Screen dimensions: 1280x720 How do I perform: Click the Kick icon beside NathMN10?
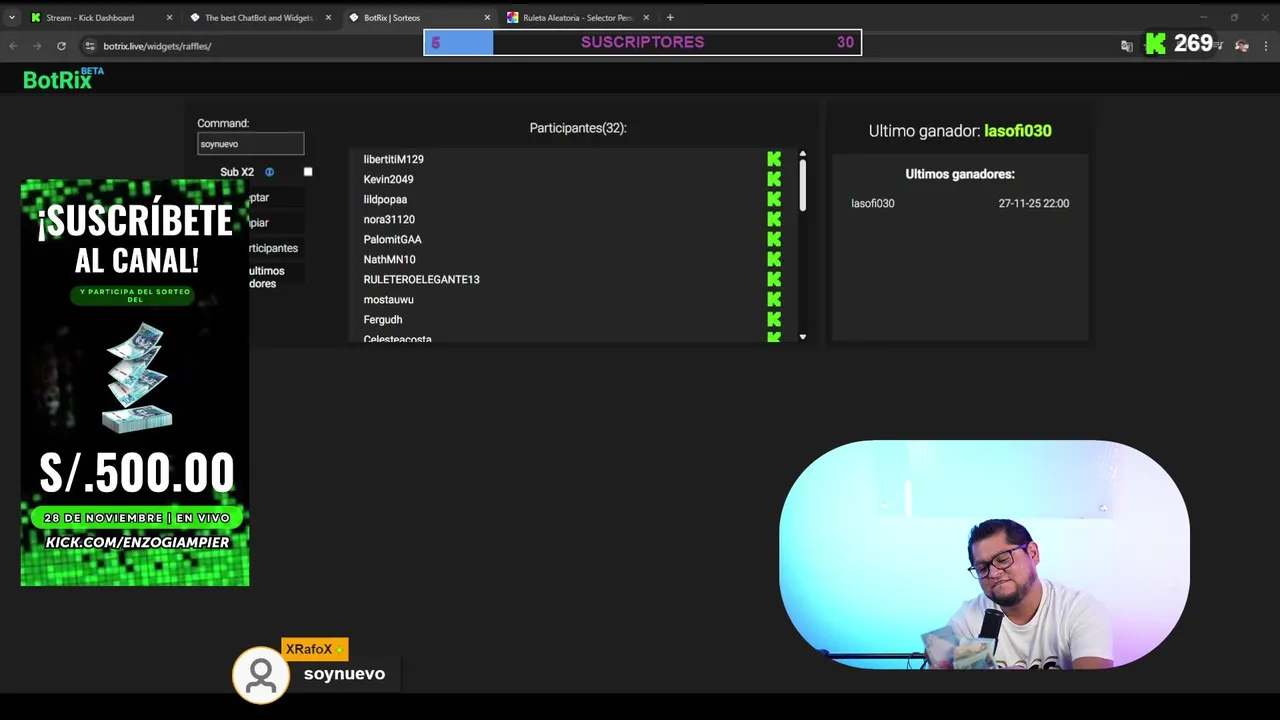coord(774,259)
